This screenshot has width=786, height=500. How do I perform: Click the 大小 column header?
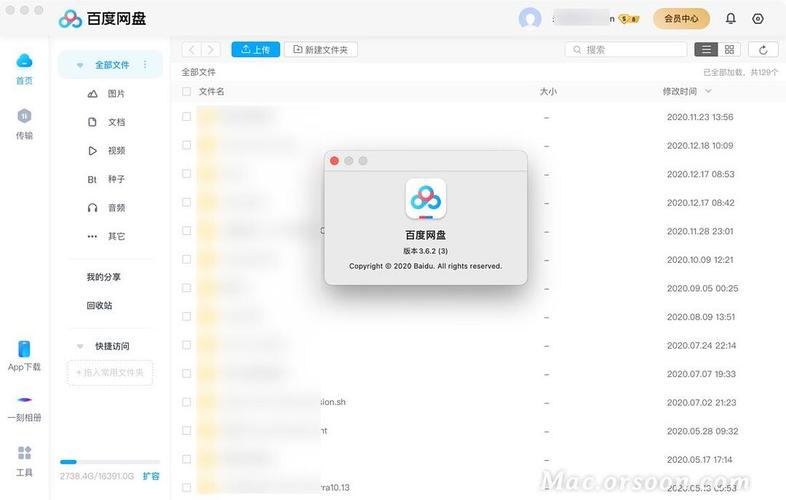tap(548, 91)
